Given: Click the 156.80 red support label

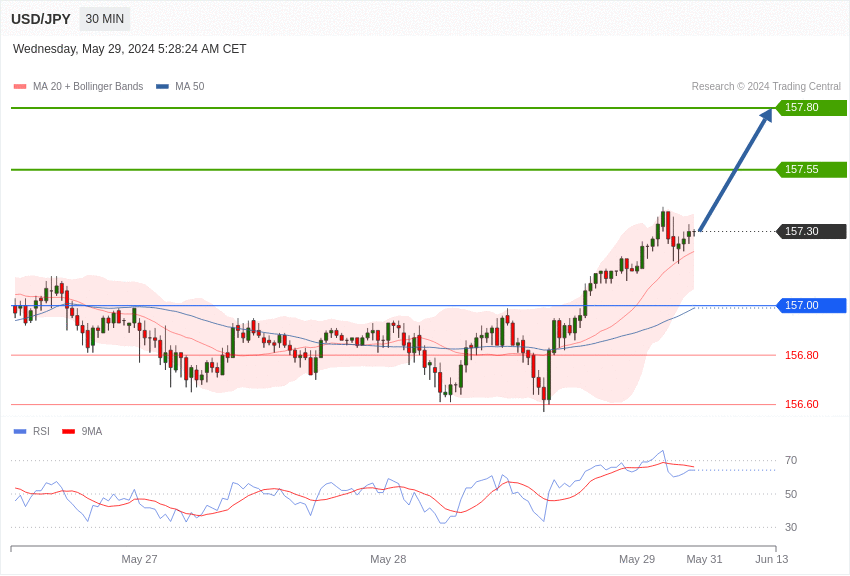Looking at the screenshot, I should pos(802,355).
